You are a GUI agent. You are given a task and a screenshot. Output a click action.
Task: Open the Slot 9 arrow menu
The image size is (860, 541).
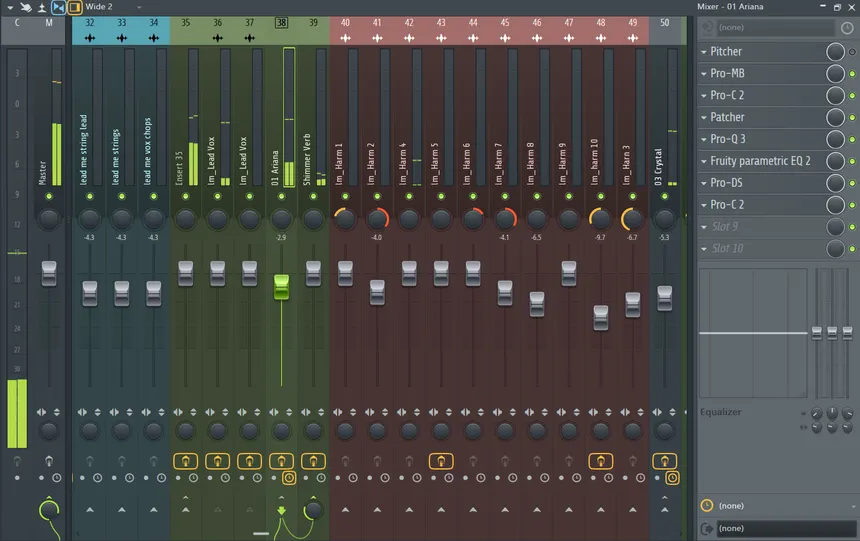pos(704,227)
